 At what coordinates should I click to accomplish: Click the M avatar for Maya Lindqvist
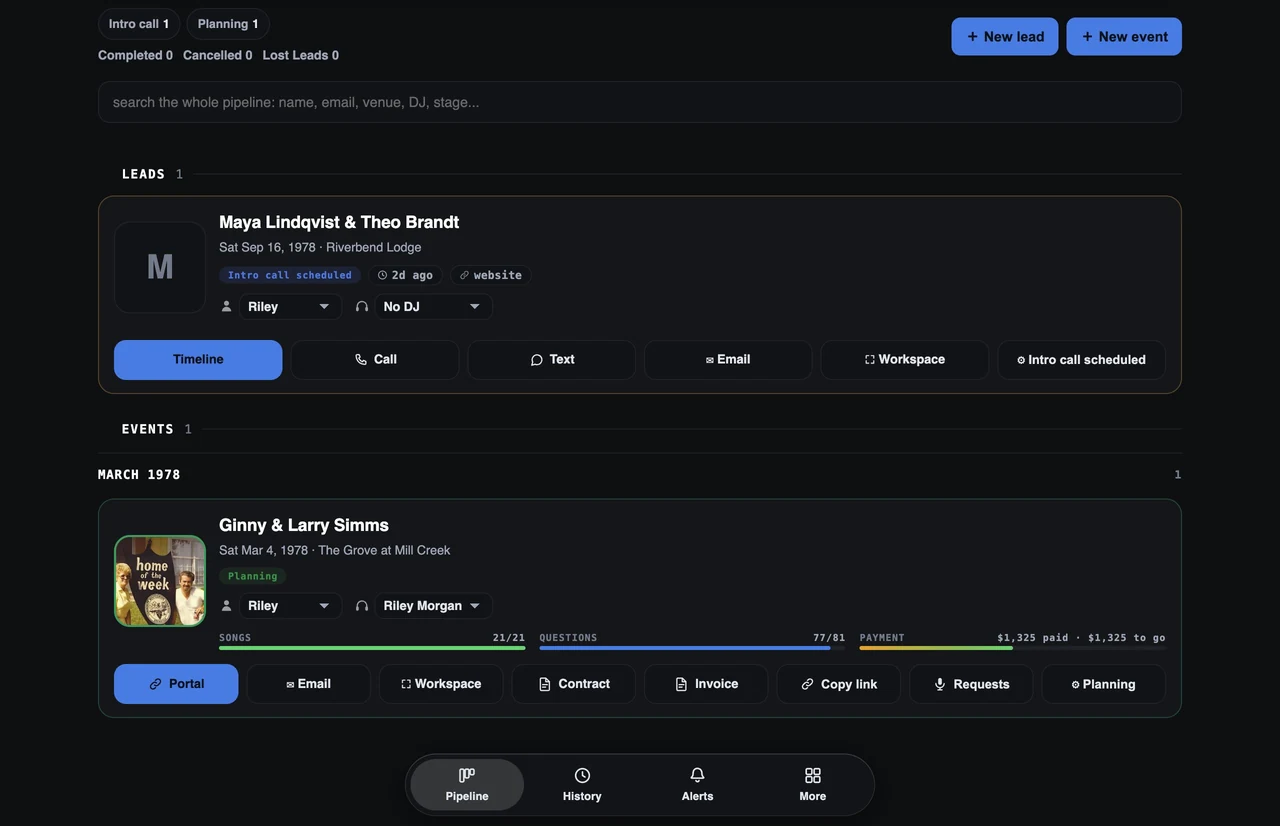pos(160,267)
